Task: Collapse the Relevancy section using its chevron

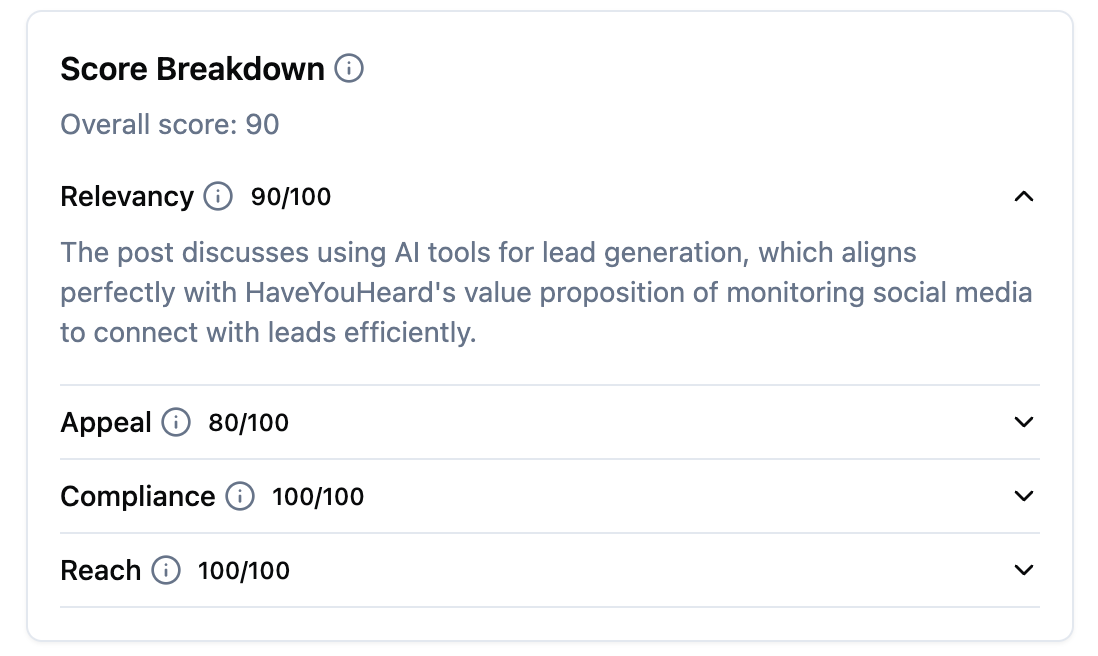Action: (1023, 196)
